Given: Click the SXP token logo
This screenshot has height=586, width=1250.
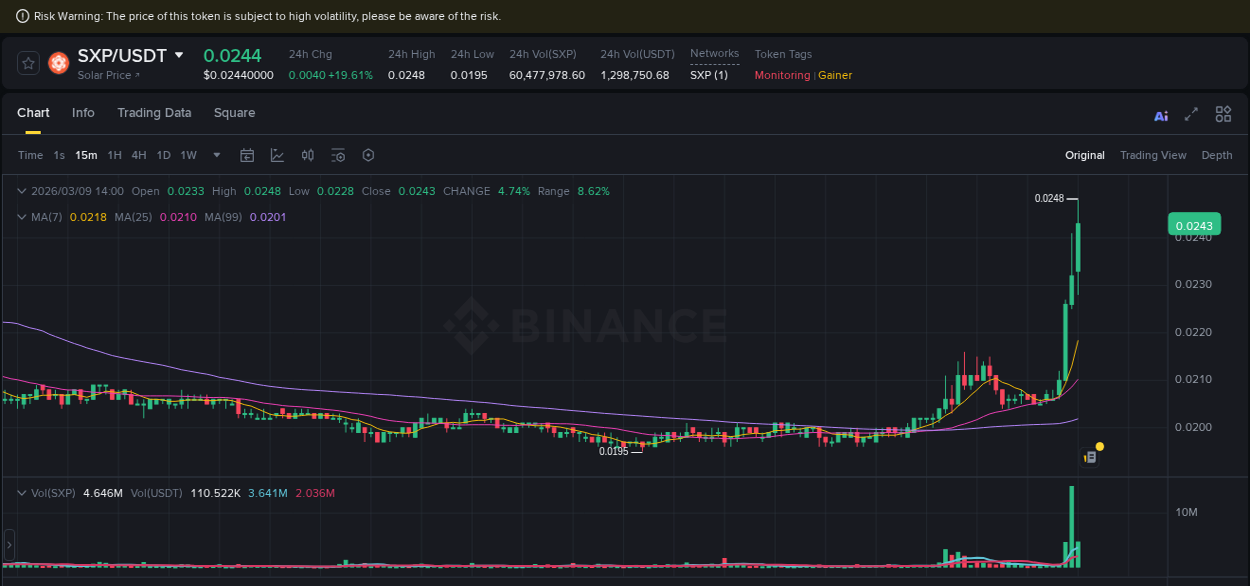Looking at the screenshot, I should (x=58, y=62).
